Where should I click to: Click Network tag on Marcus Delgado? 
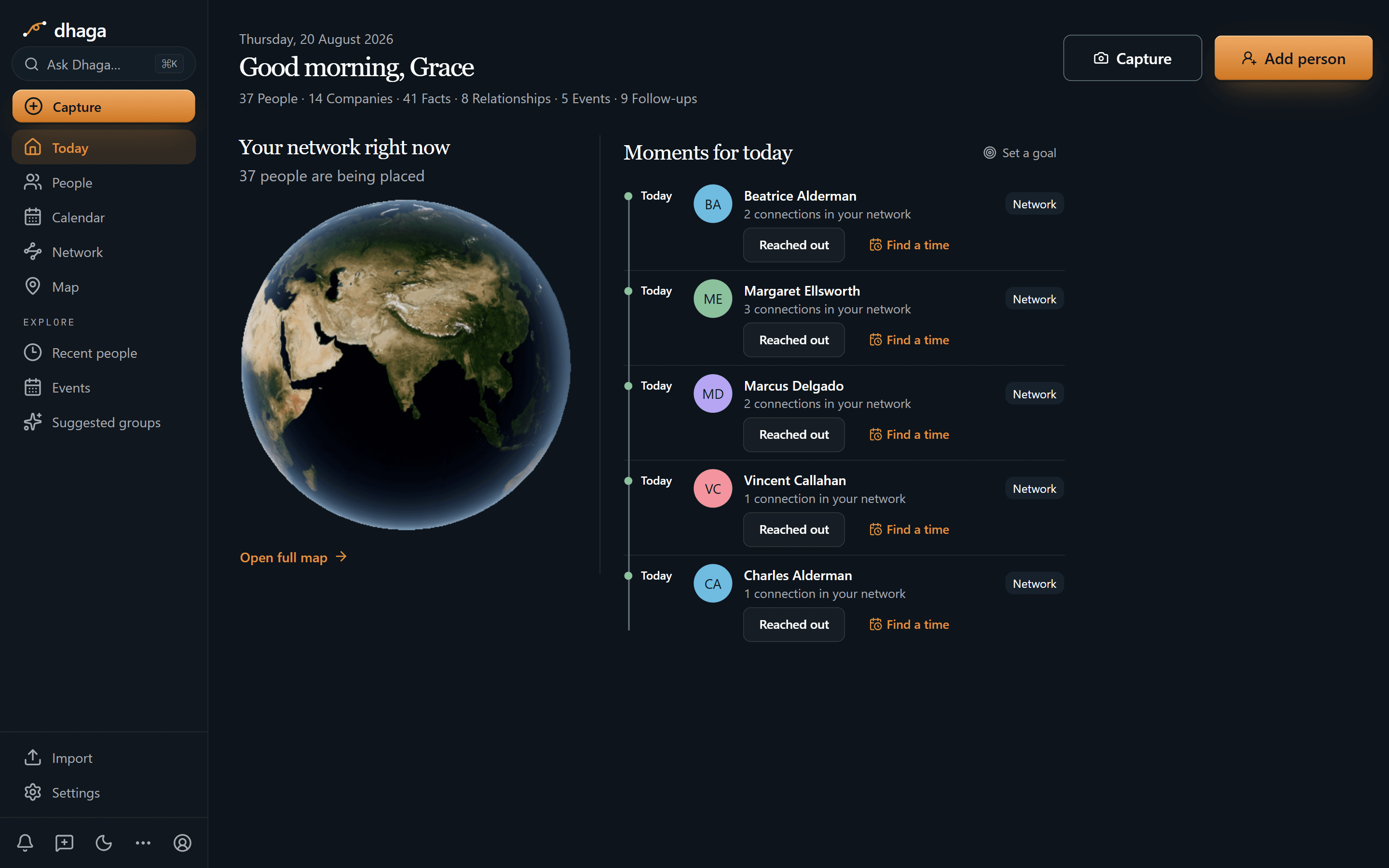1035,394
